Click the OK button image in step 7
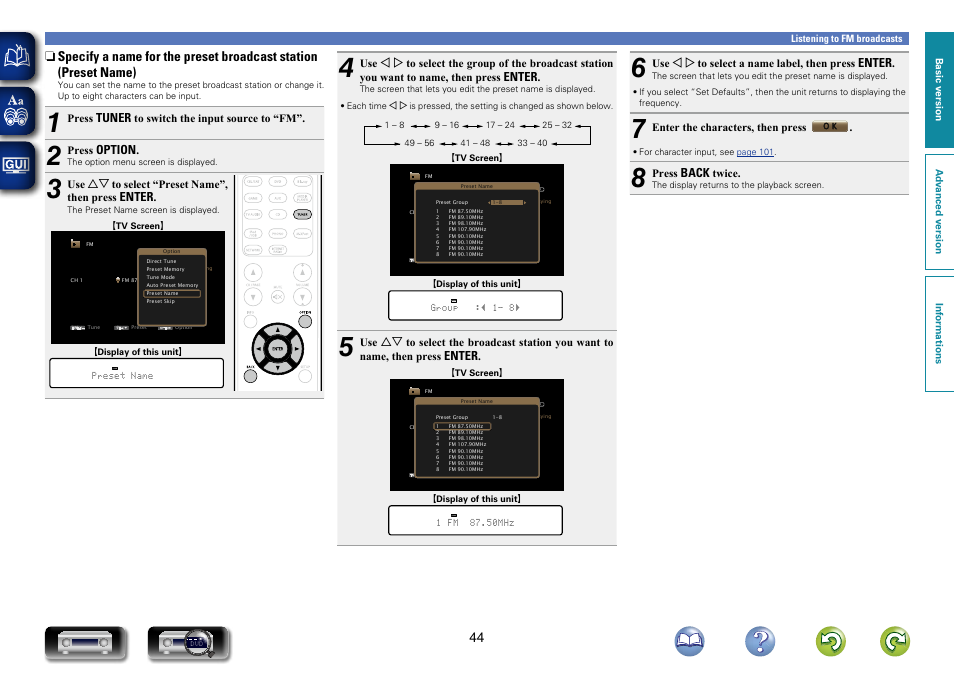954x675 pixels. 830,127
